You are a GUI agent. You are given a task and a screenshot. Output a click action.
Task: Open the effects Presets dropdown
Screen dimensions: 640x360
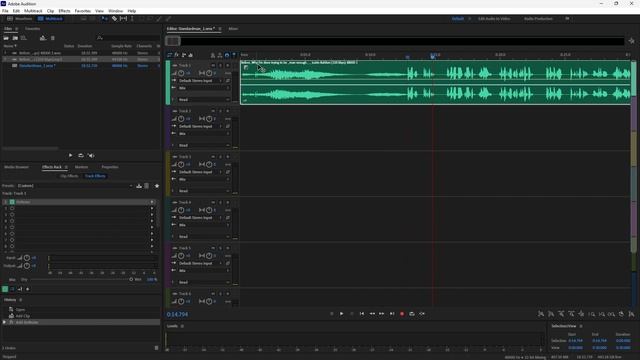pos(76,186)
